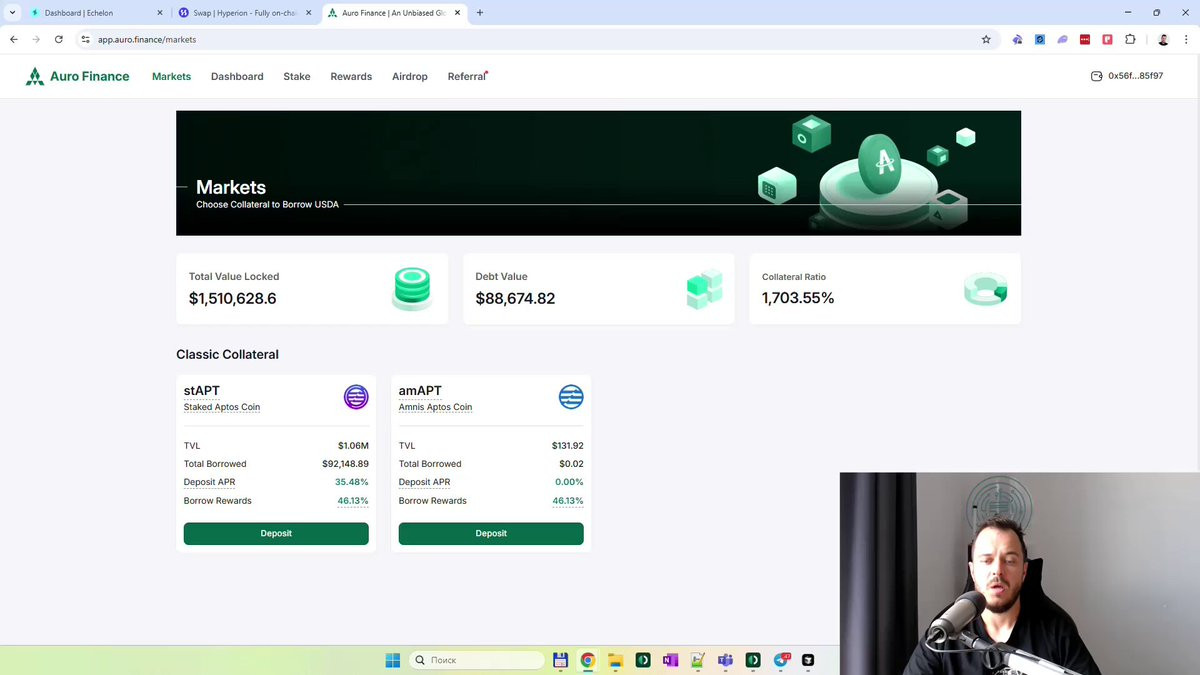Open the Chrome profile avatar
Viewport: 1200px width, 675px height.
(x=1163, y=39)
